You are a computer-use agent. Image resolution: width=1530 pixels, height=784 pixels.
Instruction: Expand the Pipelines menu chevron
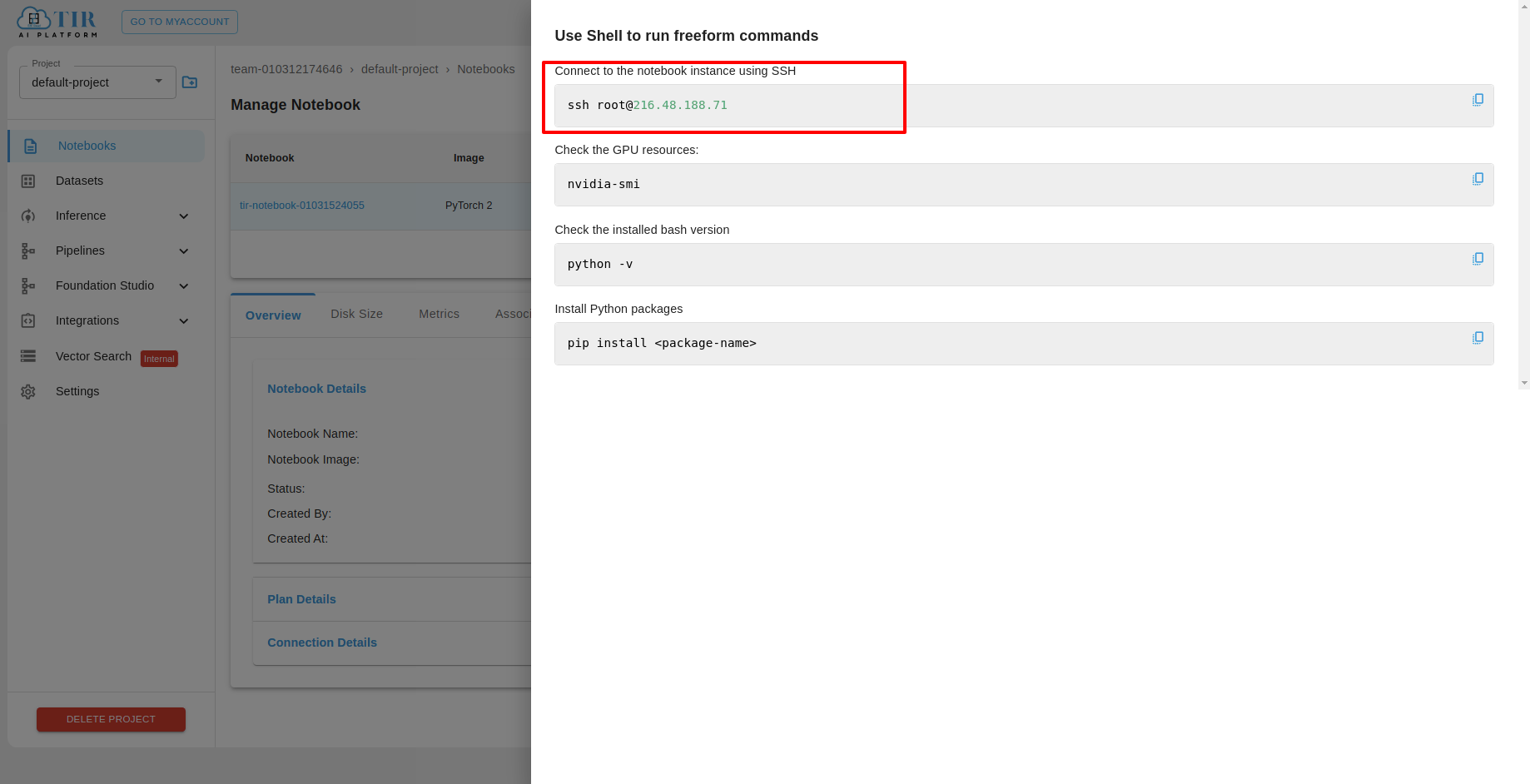(x=184, y=251)
